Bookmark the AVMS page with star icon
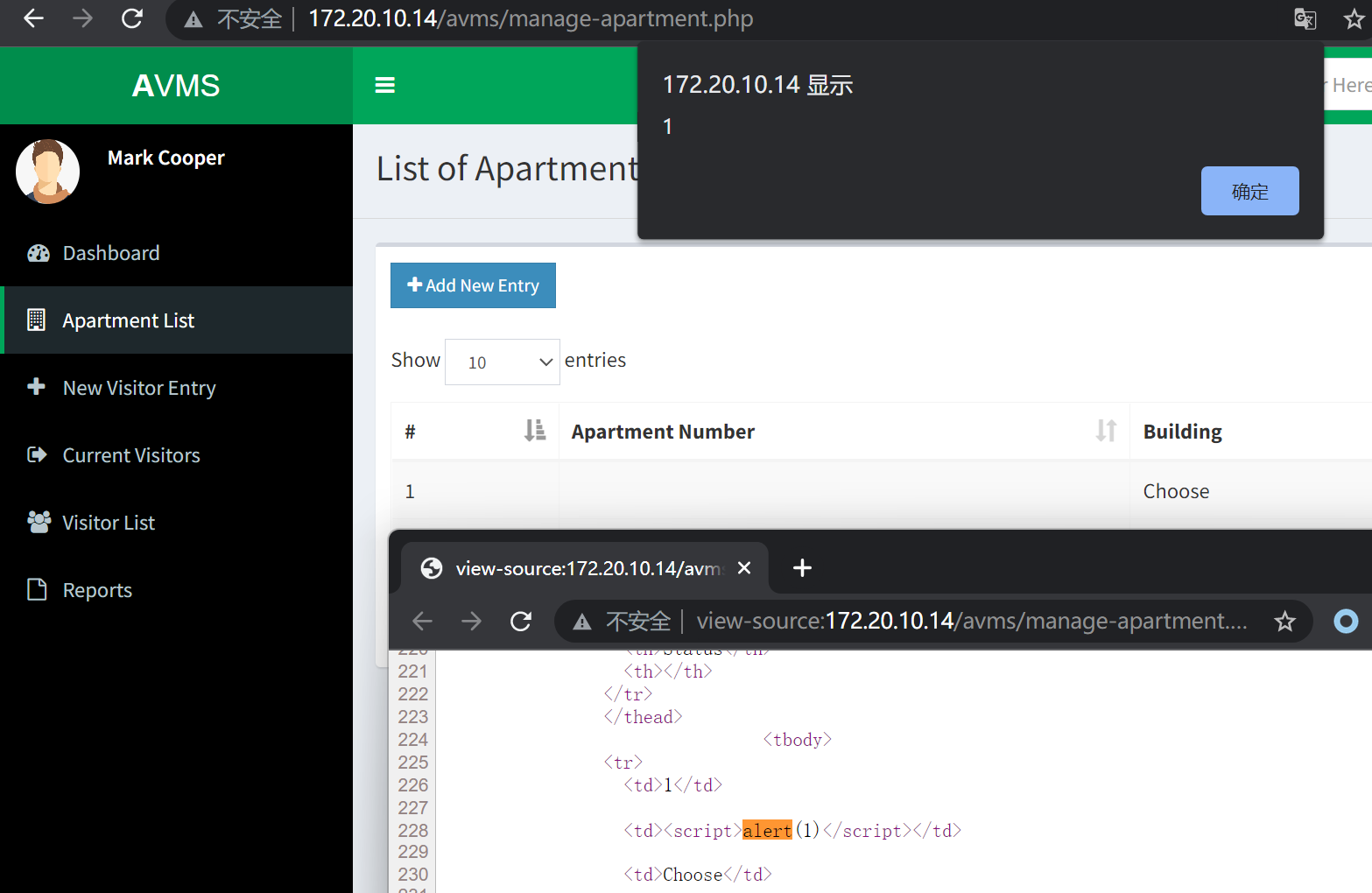This screenshot has height=893, width=1372. coord(1354,18)
